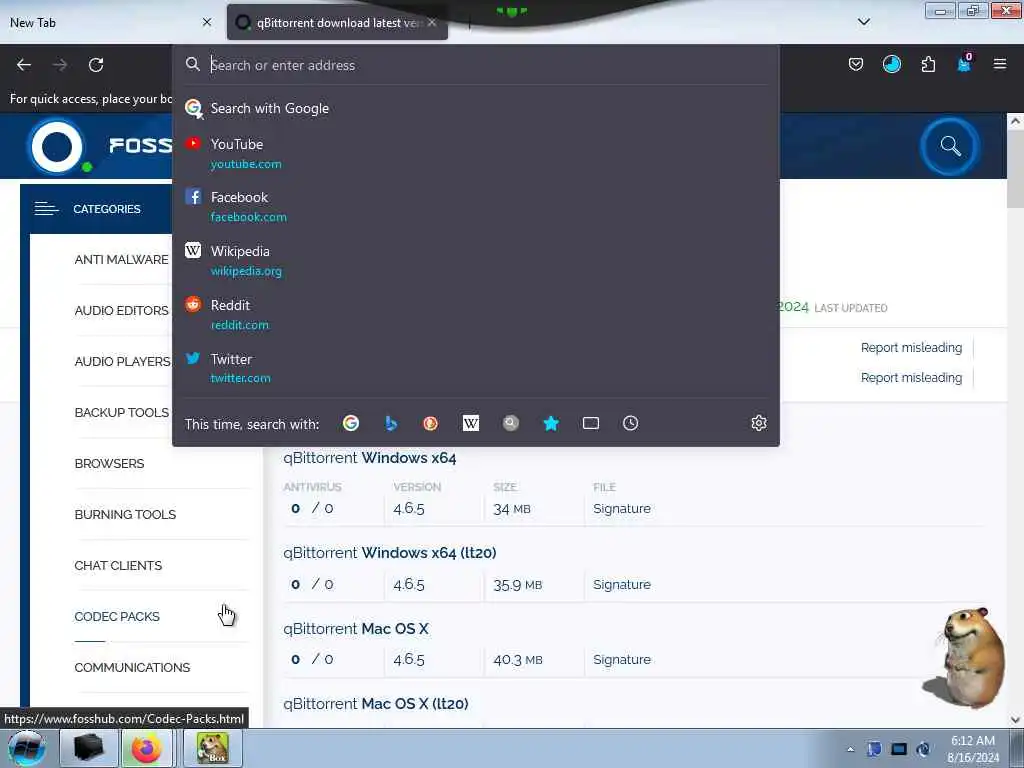
Task: Select DuckDuckGo one-off search icon
Action: point(430,423)
